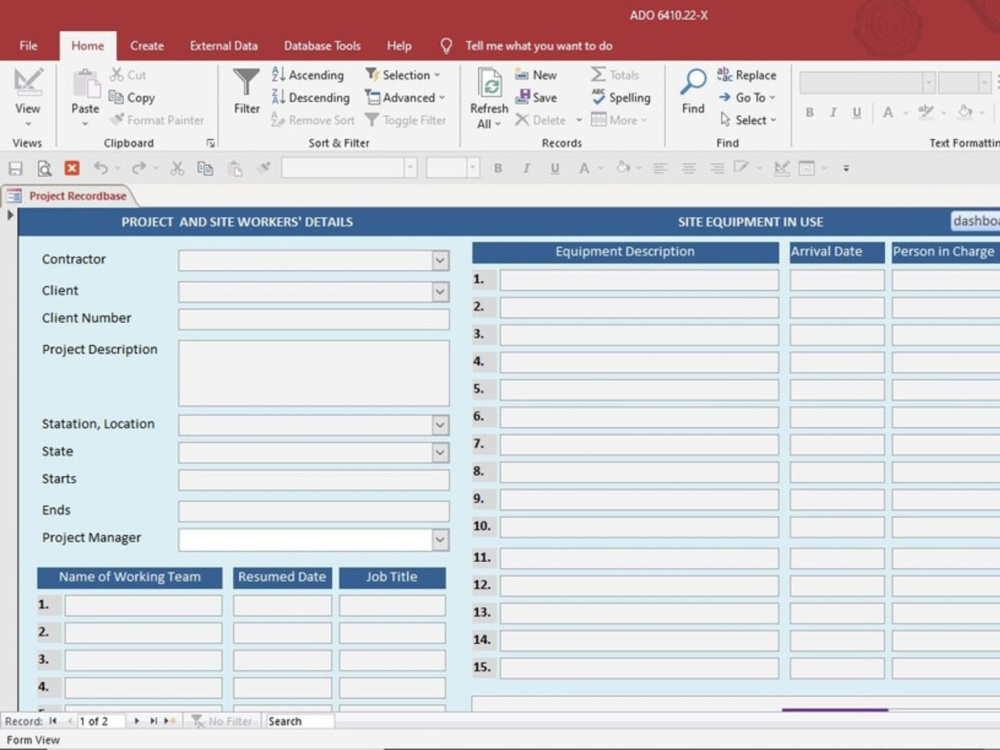
Task: Toggle Italic in ribbon Text Formatting
Action: pyautogui.click(x=833, y=112)
